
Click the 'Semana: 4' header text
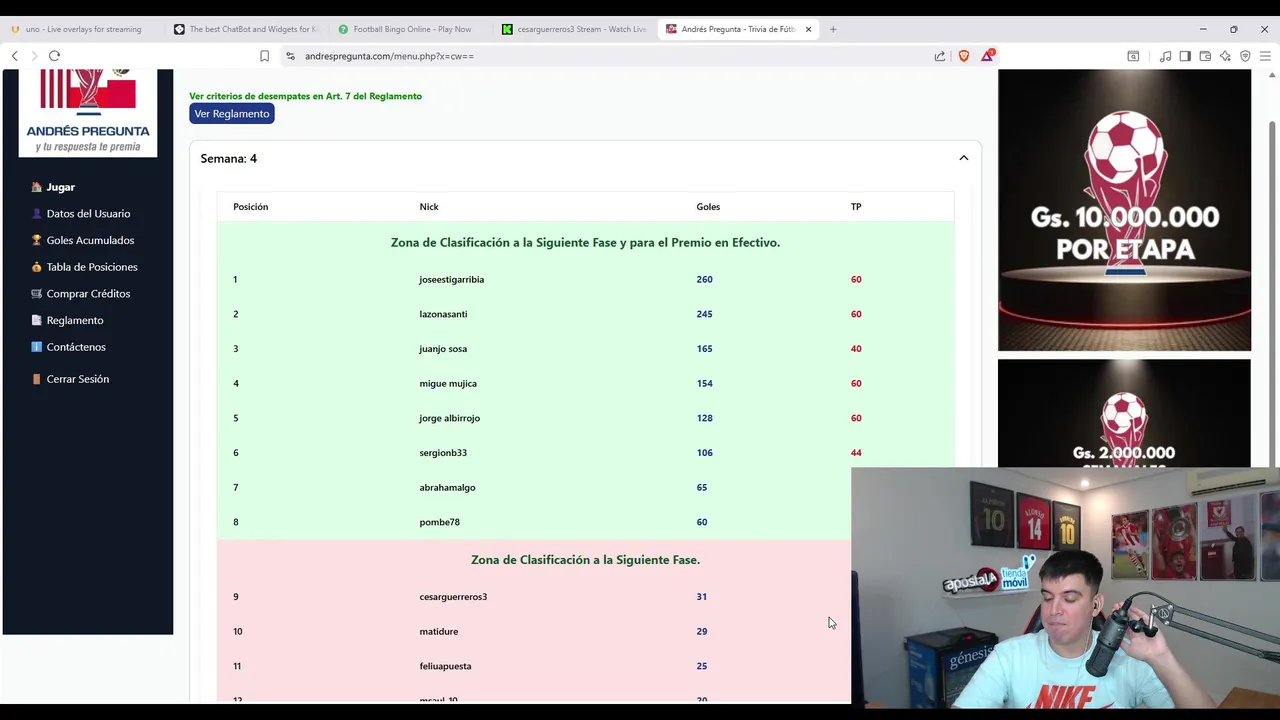click(228, 158)
